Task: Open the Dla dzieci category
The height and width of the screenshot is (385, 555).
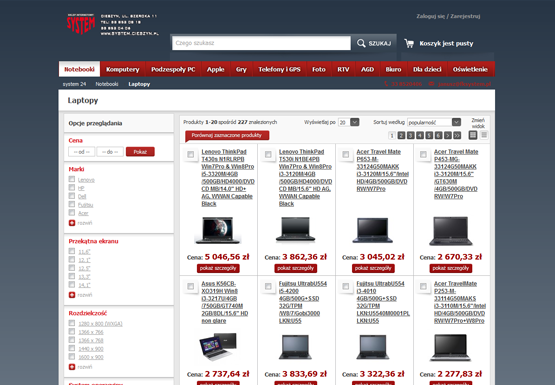Action: pyautogui.click(x=427, y=69)
